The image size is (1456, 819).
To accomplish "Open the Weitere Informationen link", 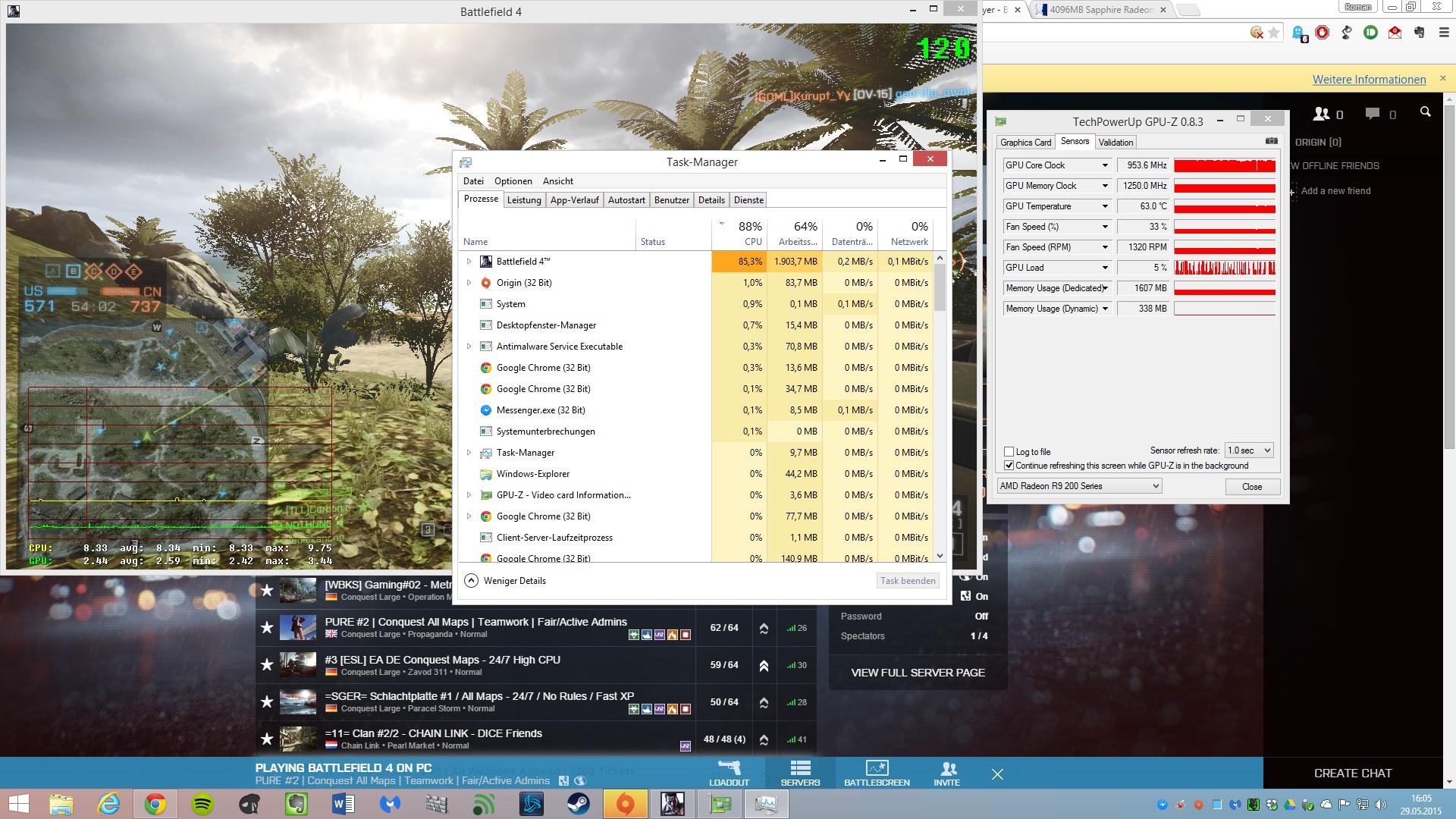I will click(1369, 80).
